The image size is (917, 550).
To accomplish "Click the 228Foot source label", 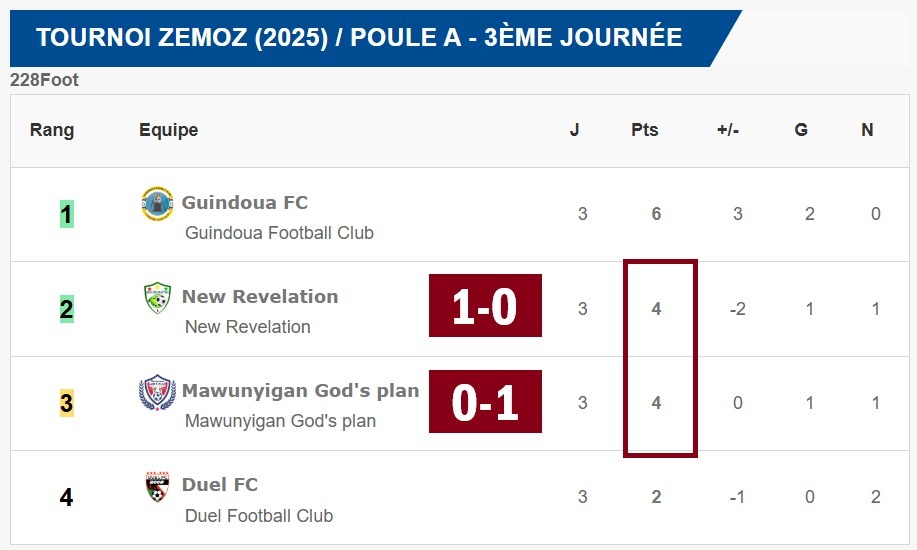I will point(44,80).
